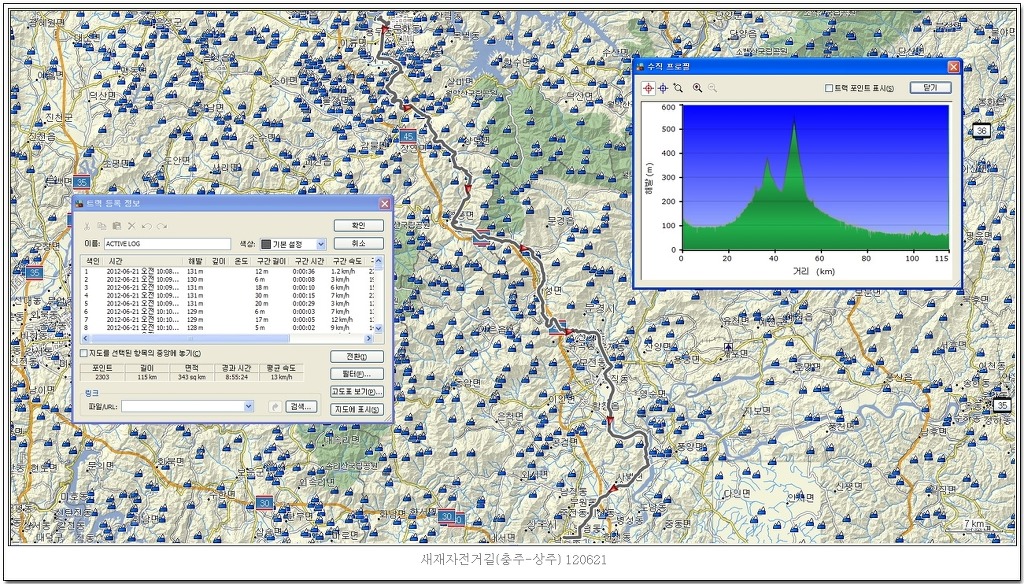Viewport: 1024px width, 584px height.
Task: Select track row 8 with elevation 128 m
Action: coord(227,327)
